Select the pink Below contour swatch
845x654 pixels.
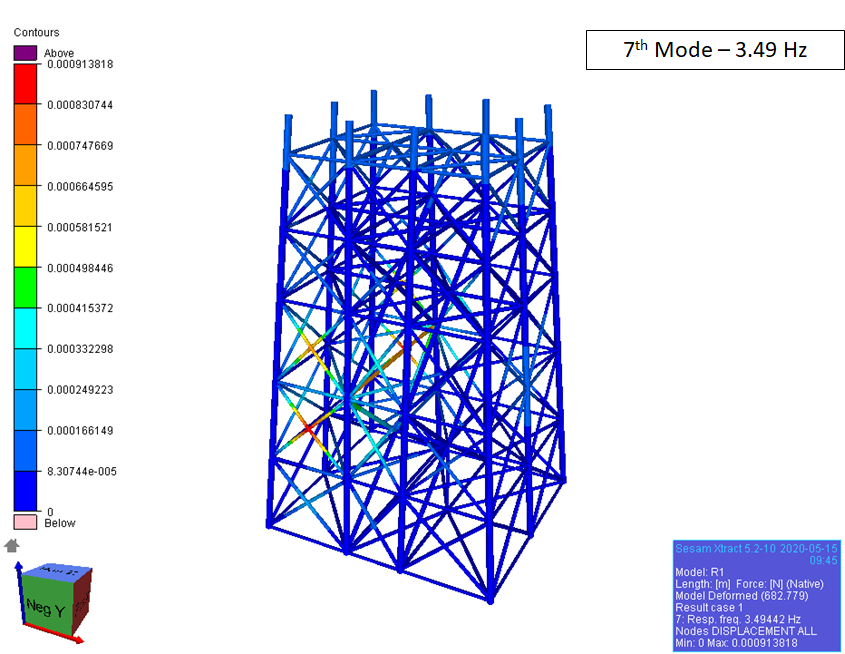click(x=25, y=522)
